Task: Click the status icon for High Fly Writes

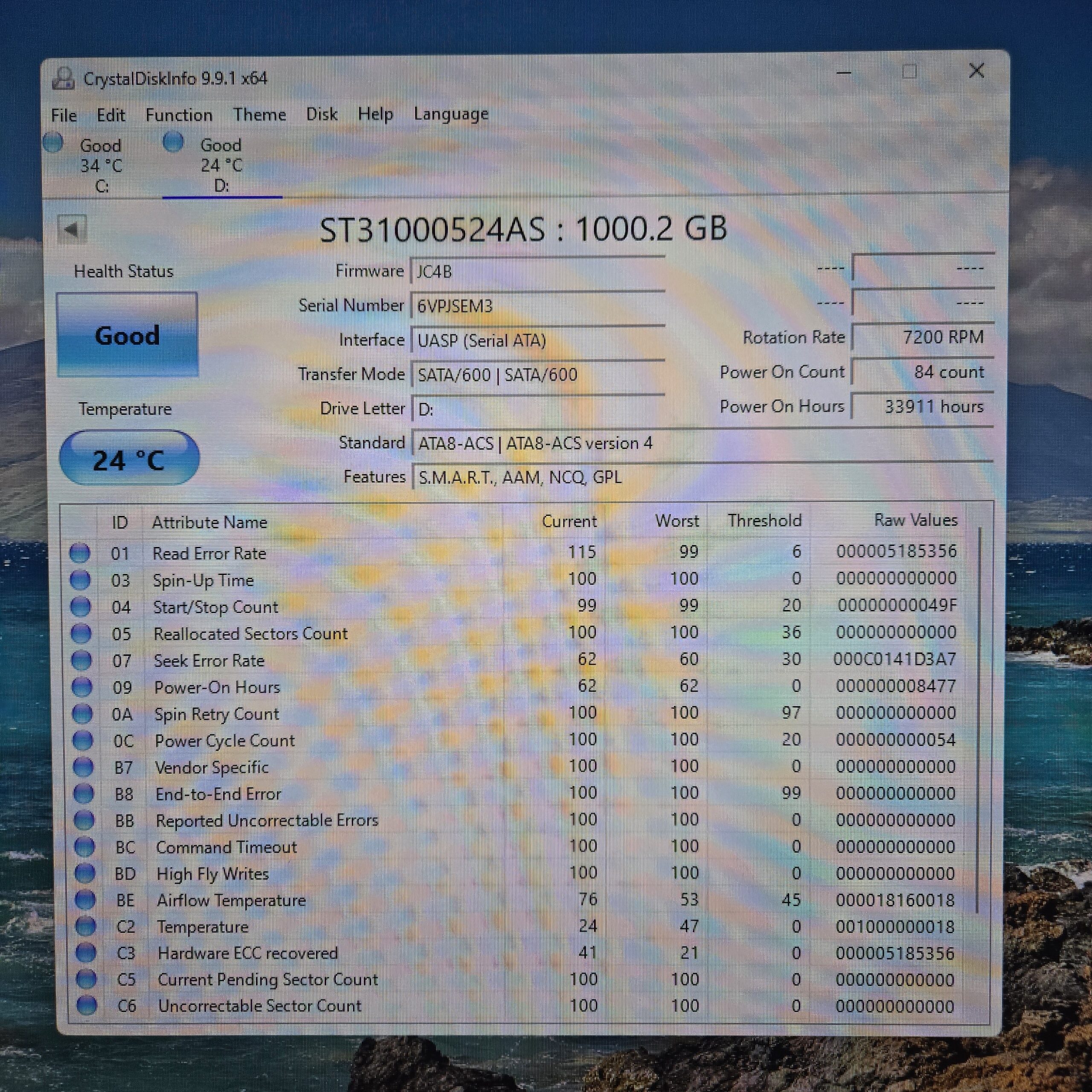Action: click(x=85, y=873)
